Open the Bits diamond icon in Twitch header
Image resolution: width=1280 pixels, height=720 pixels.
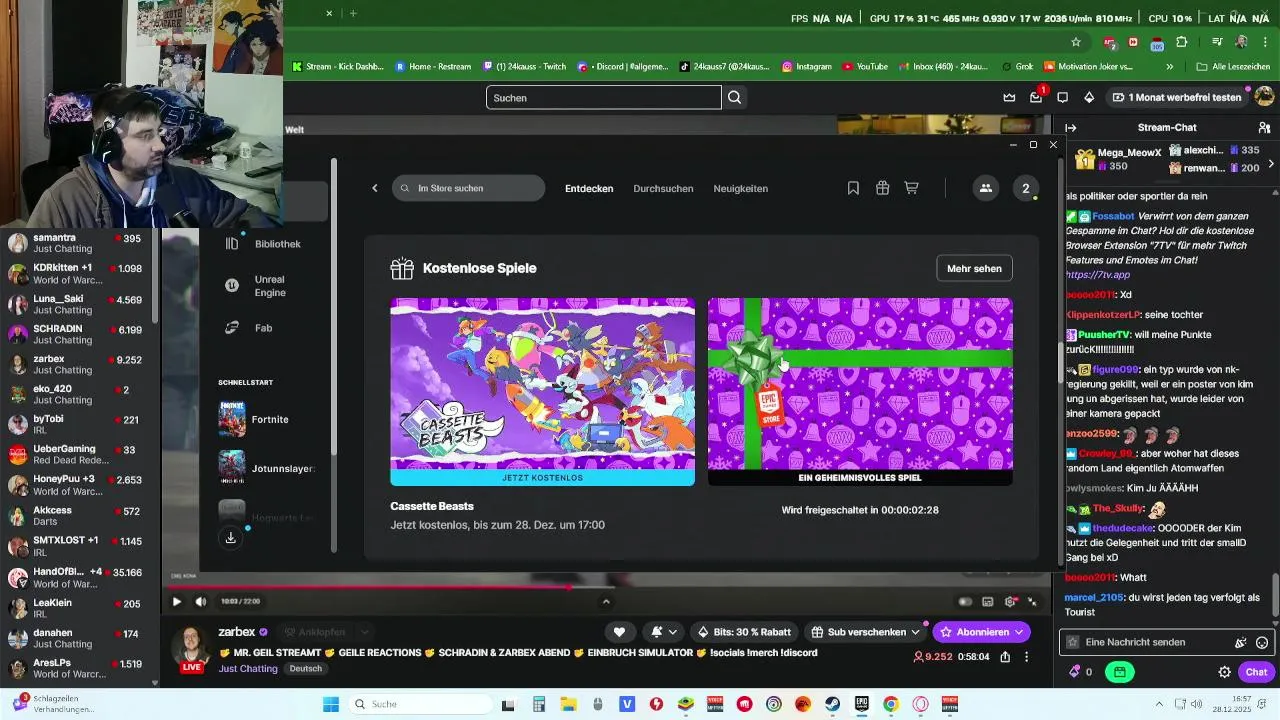point(1089,97)
